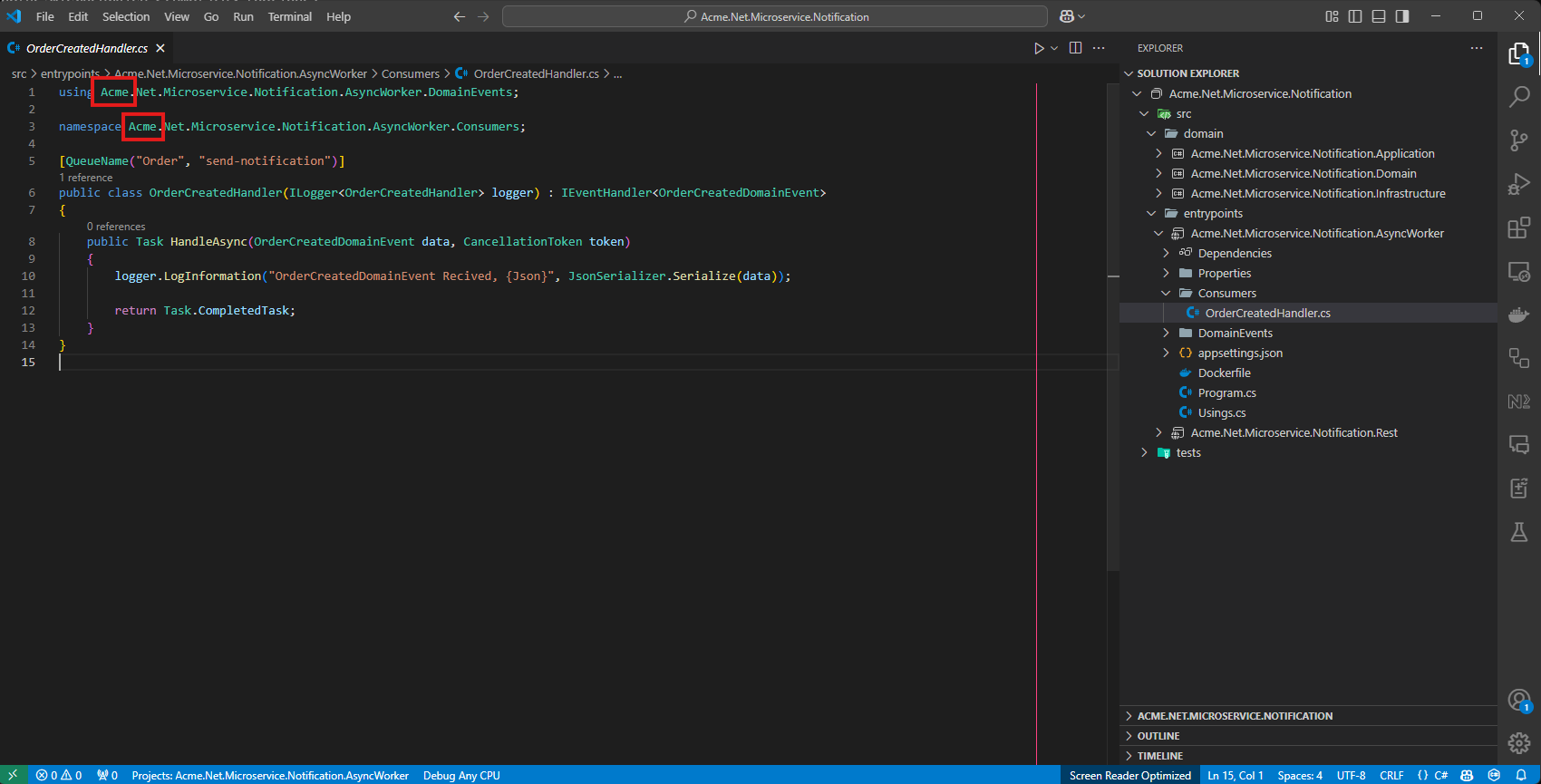1541x784 pixels.
Task: Collapse the entrypoints folder
Action: [x=1151, y=213]
